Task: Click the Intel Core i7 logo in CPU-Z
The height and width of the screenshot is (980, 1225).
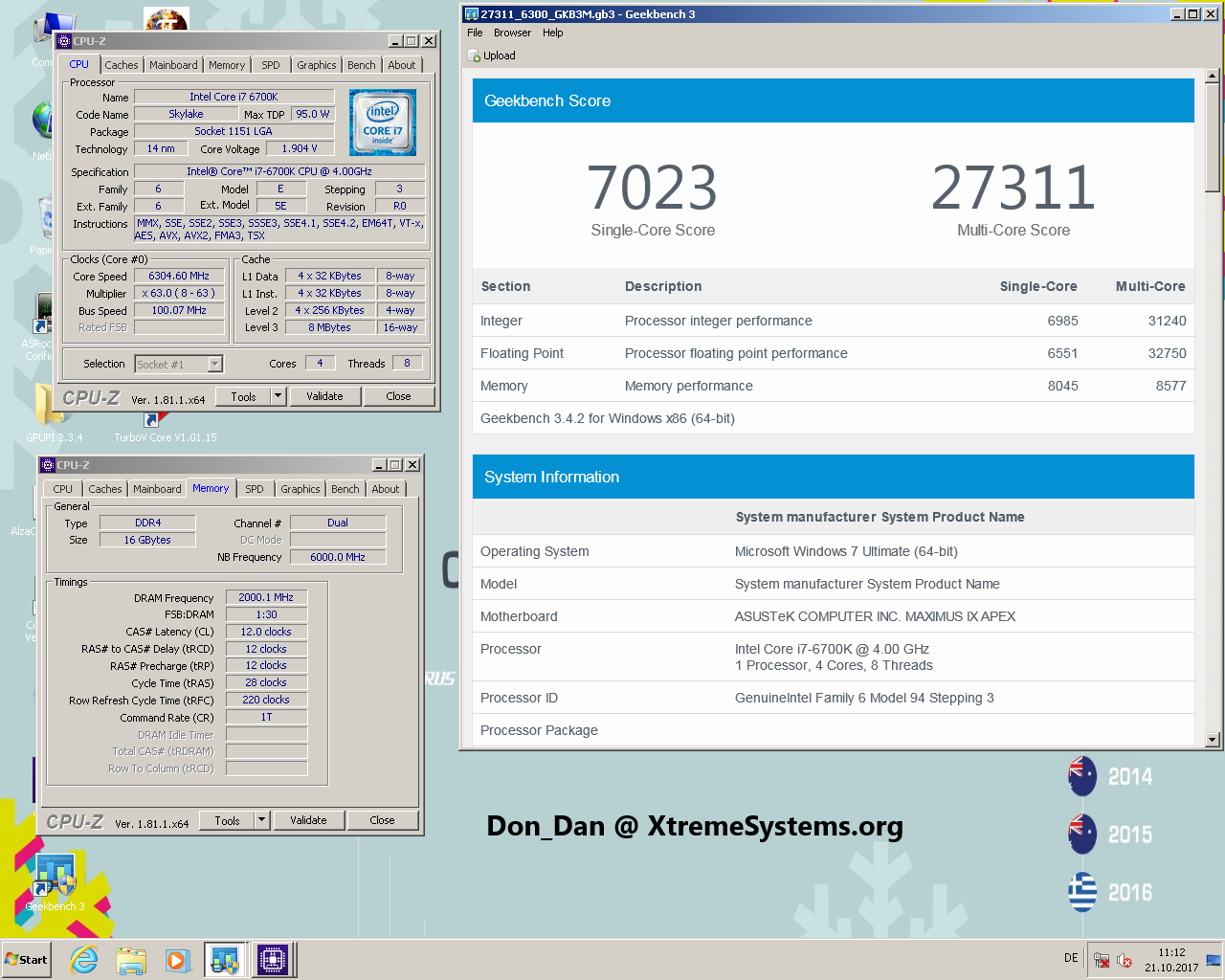Action: pyautogui.click(x=383, y=122)
